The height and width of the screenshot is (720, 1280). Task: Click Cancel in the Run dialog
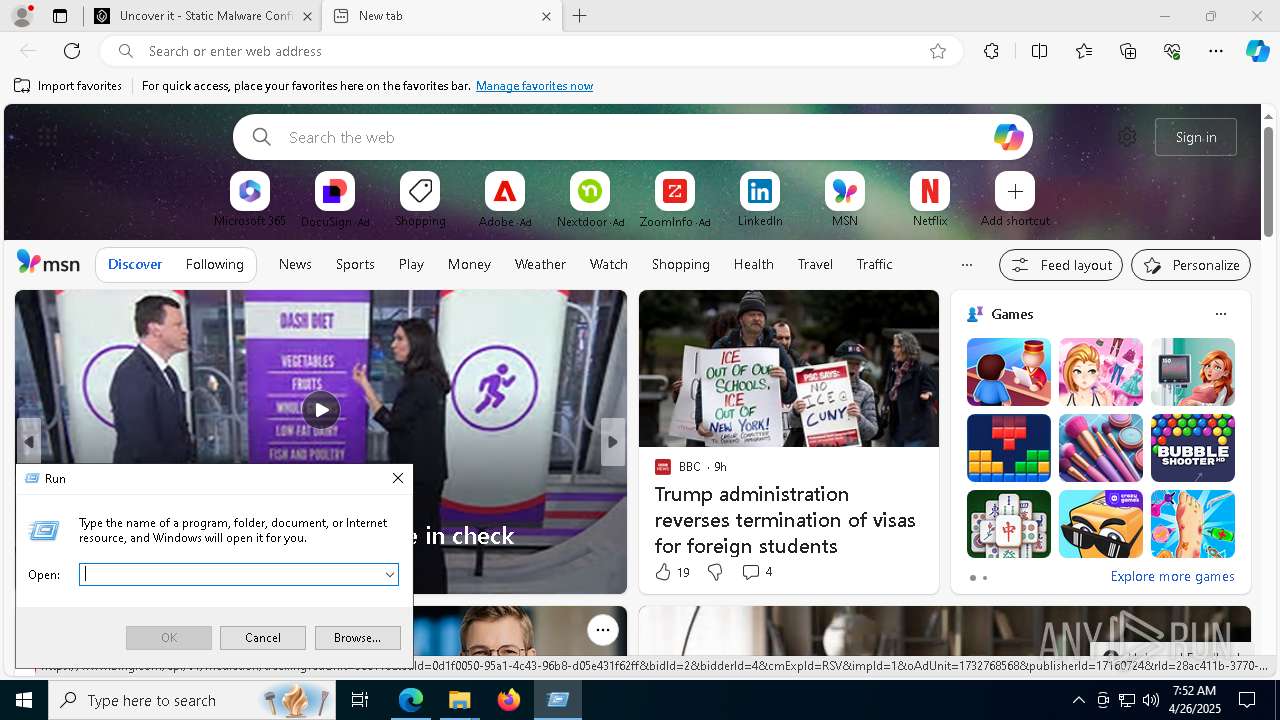pos(263,638)
